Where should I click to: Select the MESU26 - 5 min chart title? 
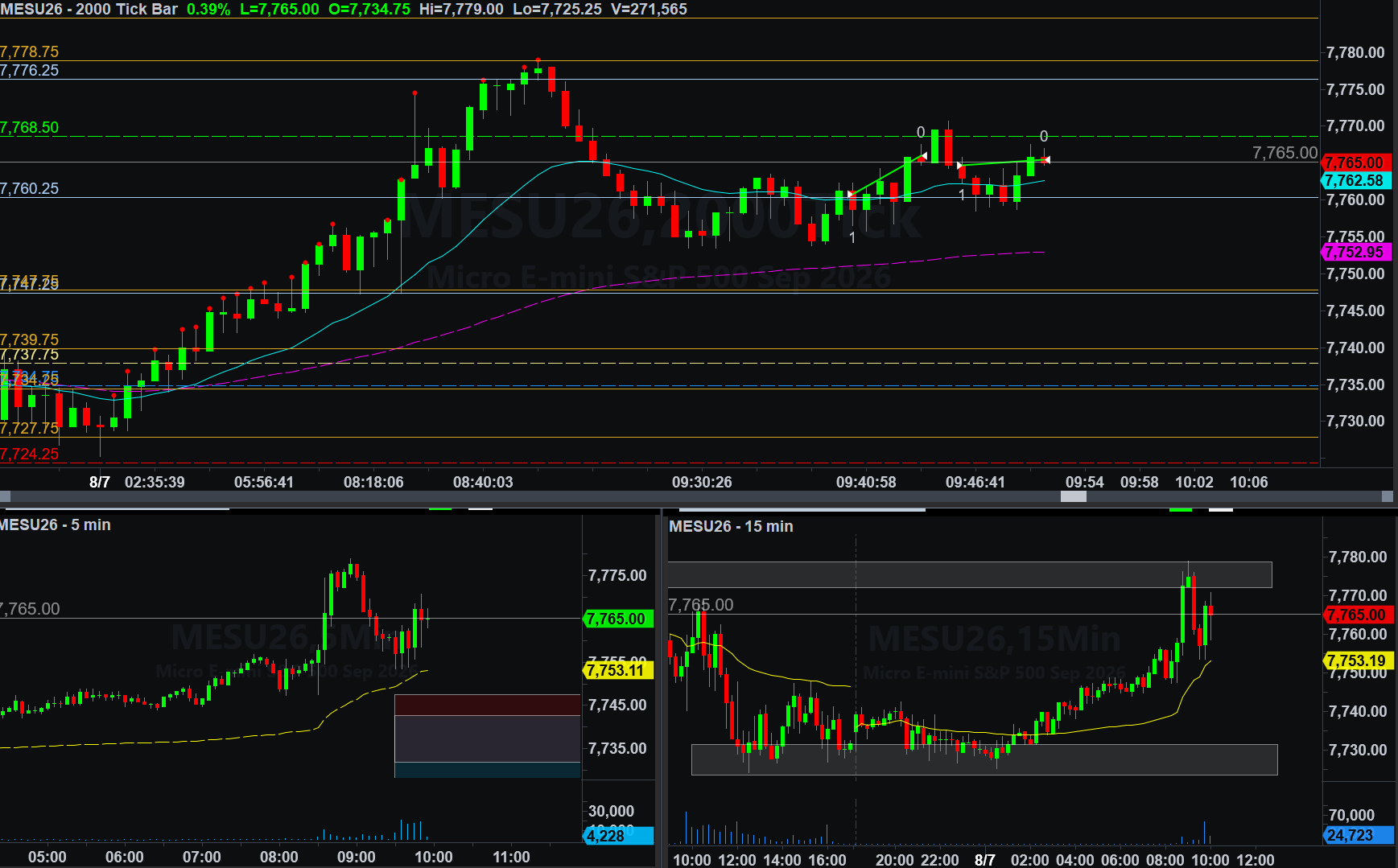click(x=56, y=525)
